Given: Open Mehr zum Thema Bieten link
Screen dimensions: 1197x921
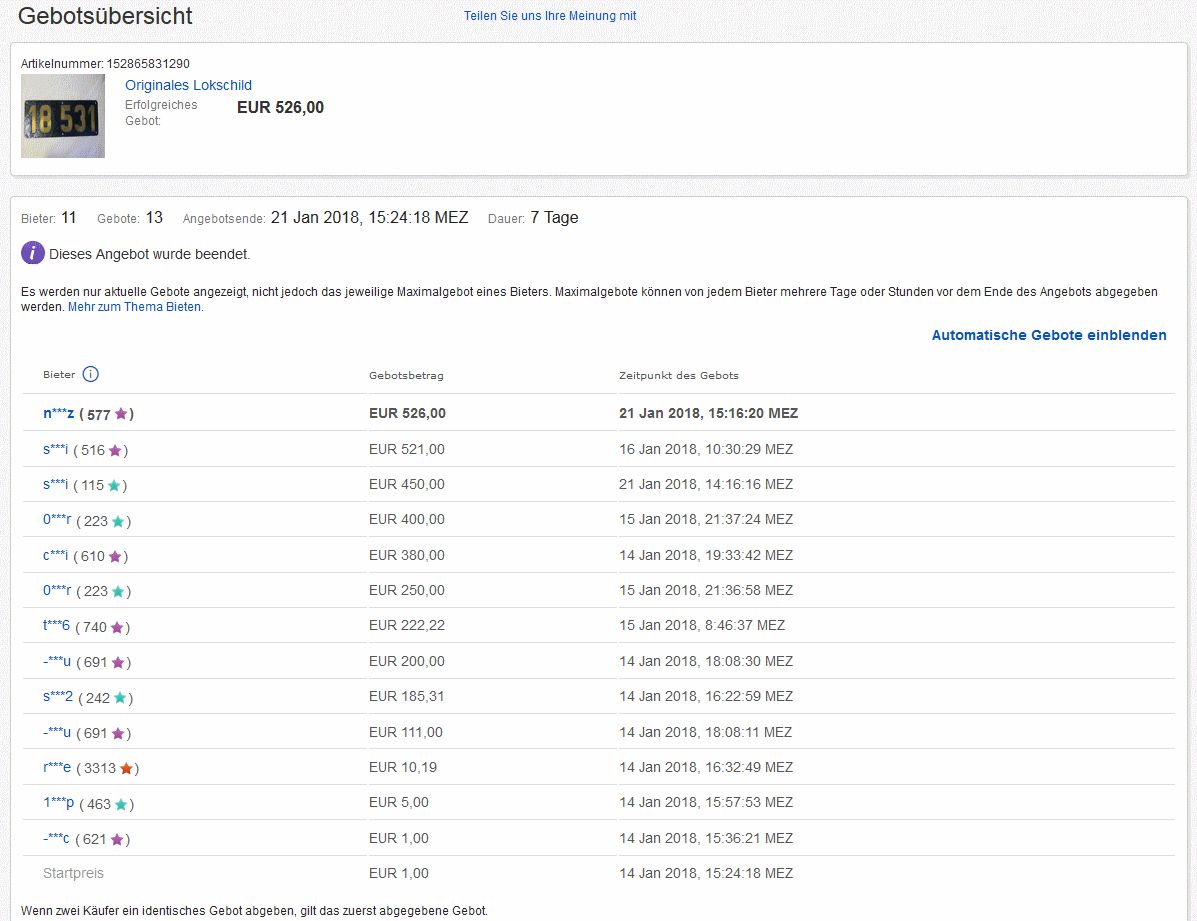Looking at the screenshot, I should pos(135,307).
